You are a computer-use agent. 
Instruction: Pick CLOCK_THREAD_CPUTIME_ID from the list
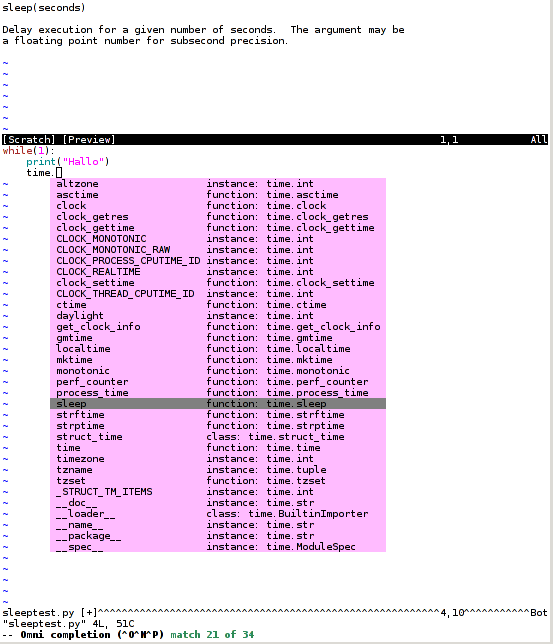coord(218,294)
